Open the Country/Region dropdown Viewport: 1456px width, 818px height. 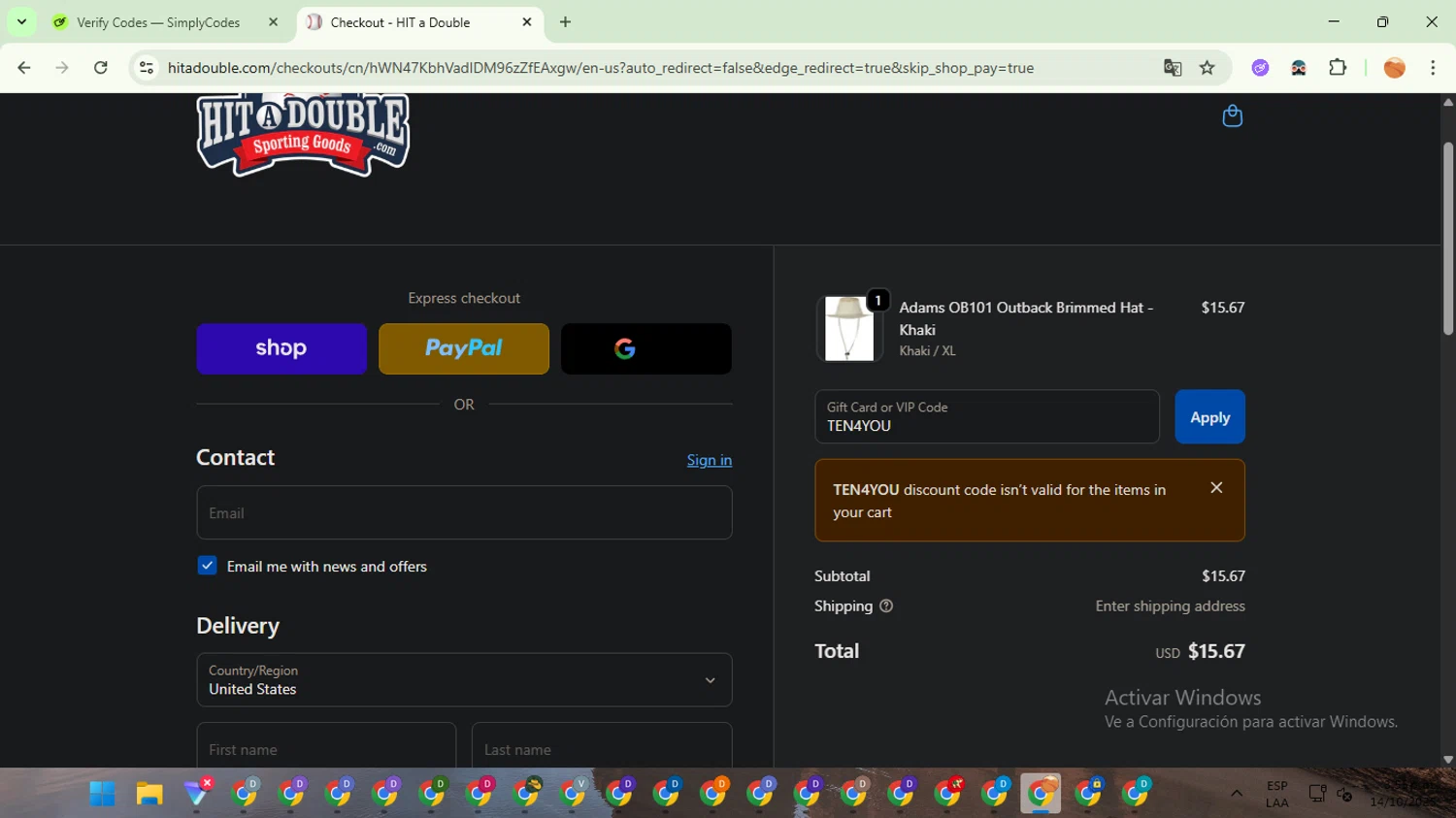(464, 680)
